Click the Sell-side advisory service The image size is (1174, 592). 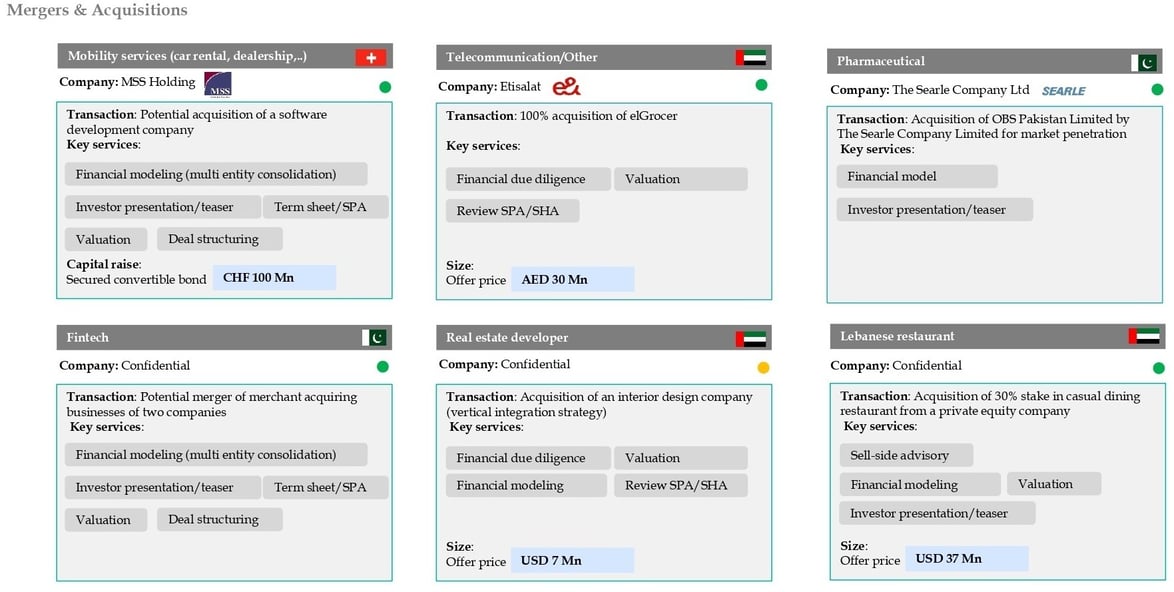click(x=906, y=455)
